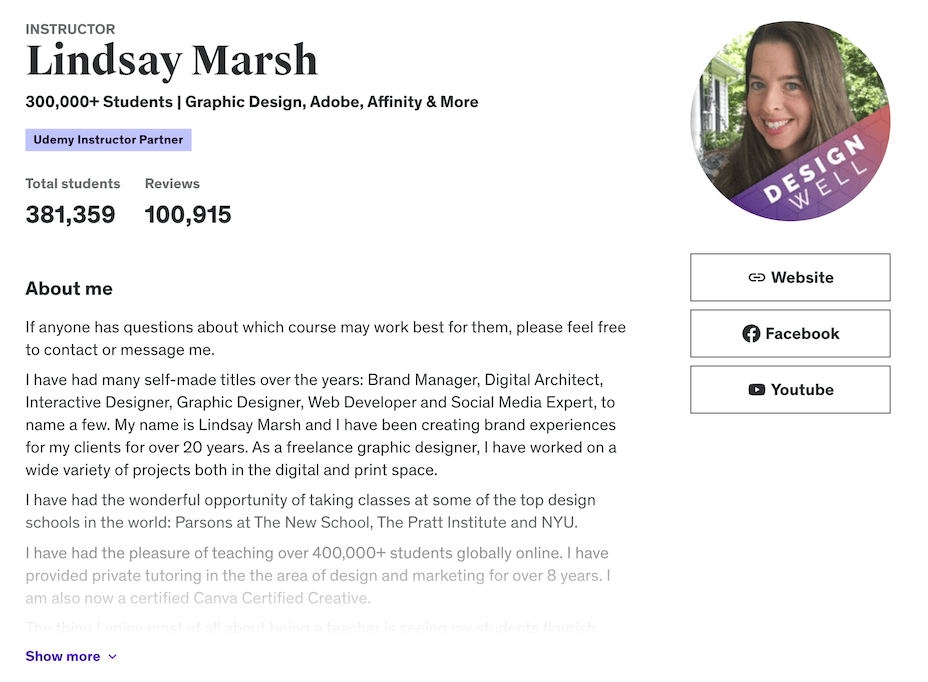928x682 pixels.
Task: Click the 300,000+ Students headline text
Action: 252,102
